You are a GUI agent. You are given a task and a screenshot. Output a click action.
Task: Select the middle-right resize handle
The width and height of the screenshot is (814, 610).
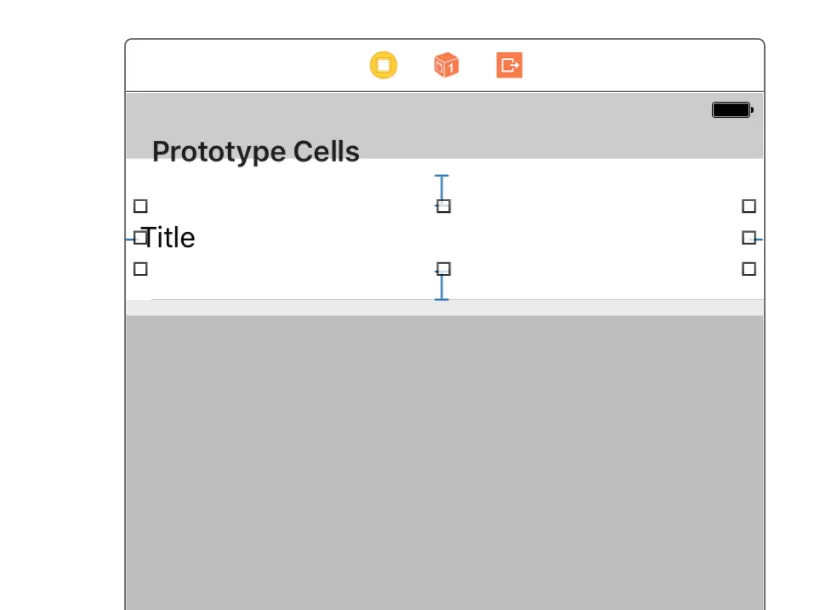[x=749, y=238]
